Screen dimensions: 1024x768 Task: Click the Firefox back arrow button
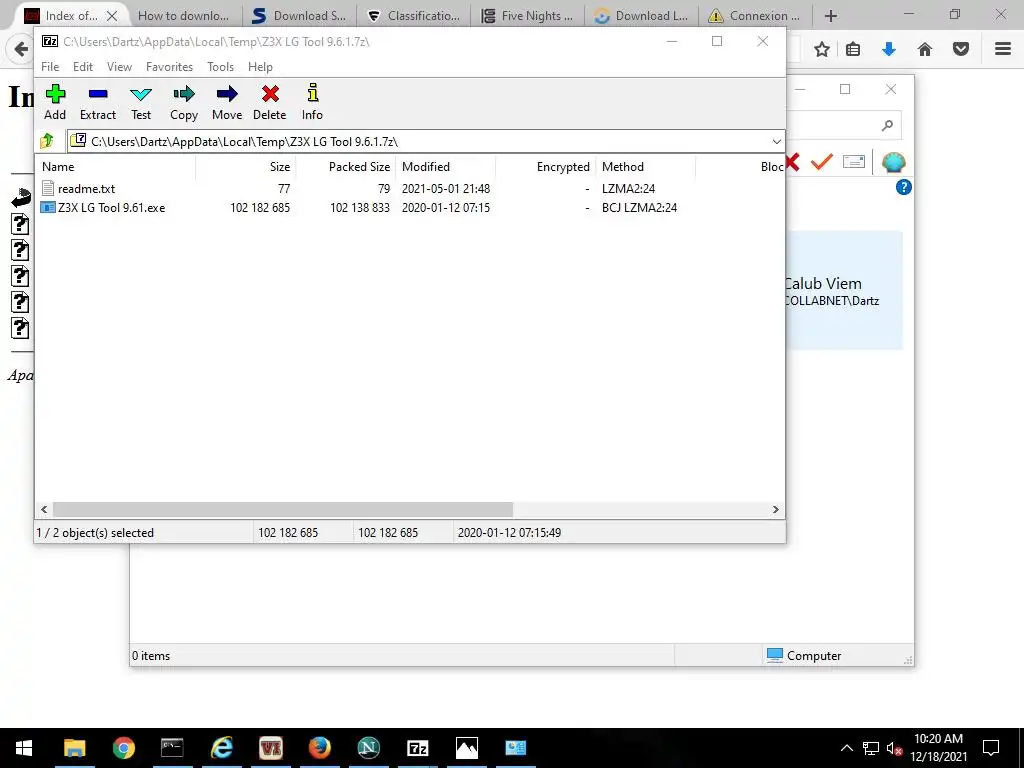(x=20, y=49)
